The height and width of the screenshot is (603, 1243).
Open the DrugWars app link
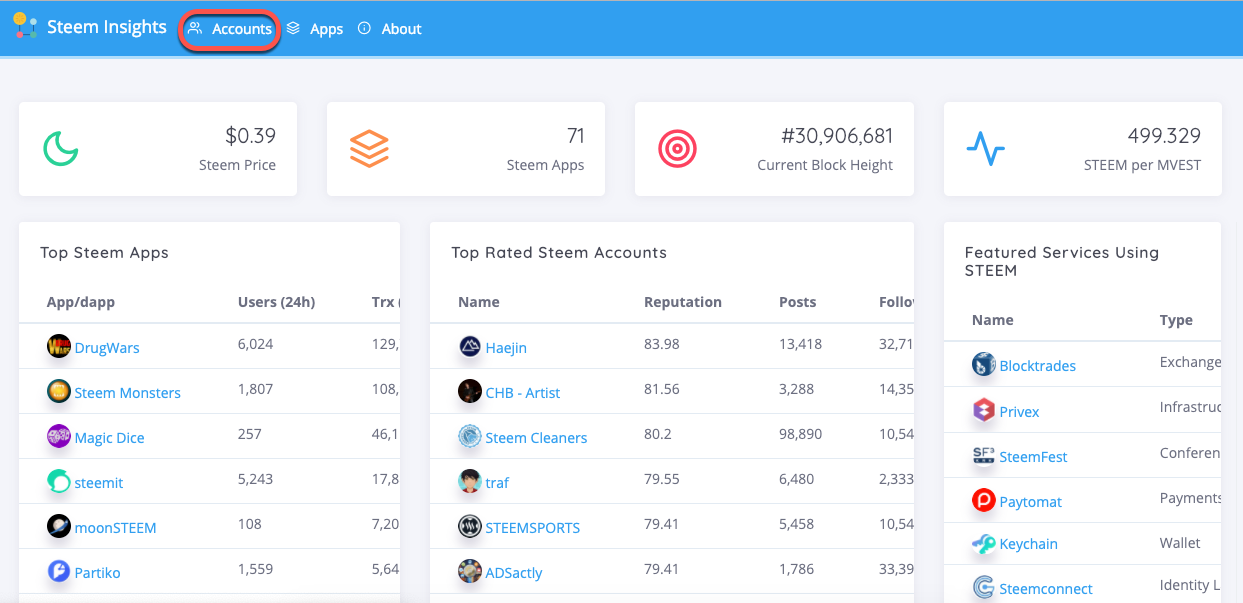tap(107, 348)
